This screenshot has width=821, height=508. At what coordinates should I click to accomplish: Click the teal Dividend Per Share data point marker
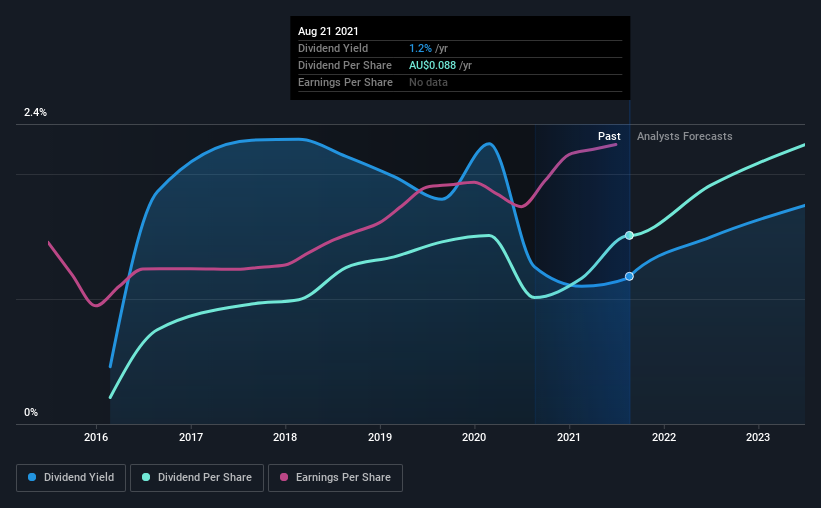(629, 236)
